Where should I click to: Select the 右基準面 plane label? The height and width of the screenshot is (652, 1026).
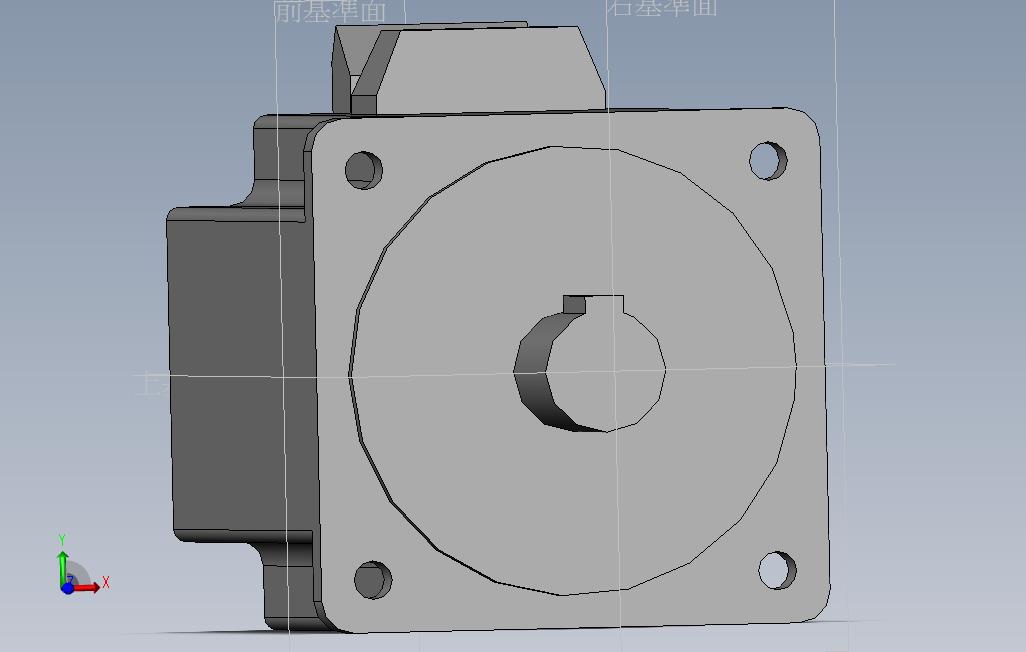[x=663, y=8]
